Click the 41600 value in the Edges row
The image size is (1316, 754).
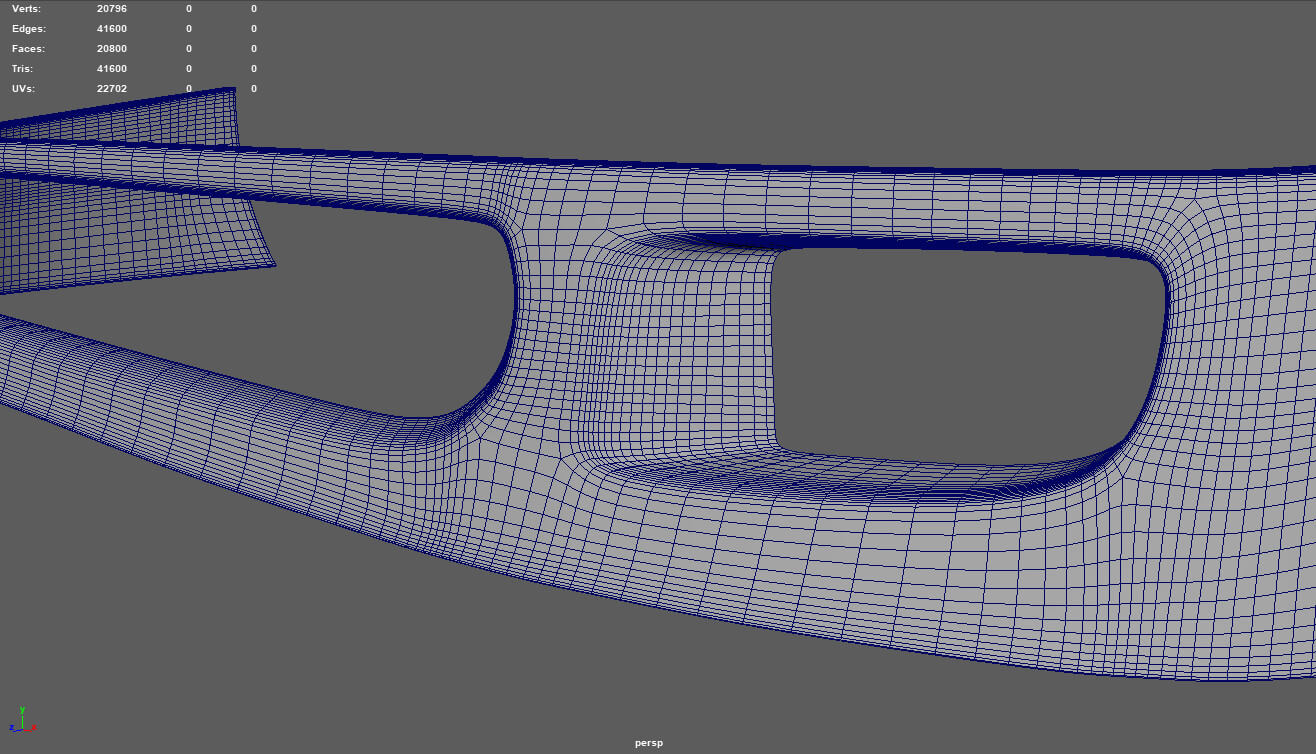(112, 29)
